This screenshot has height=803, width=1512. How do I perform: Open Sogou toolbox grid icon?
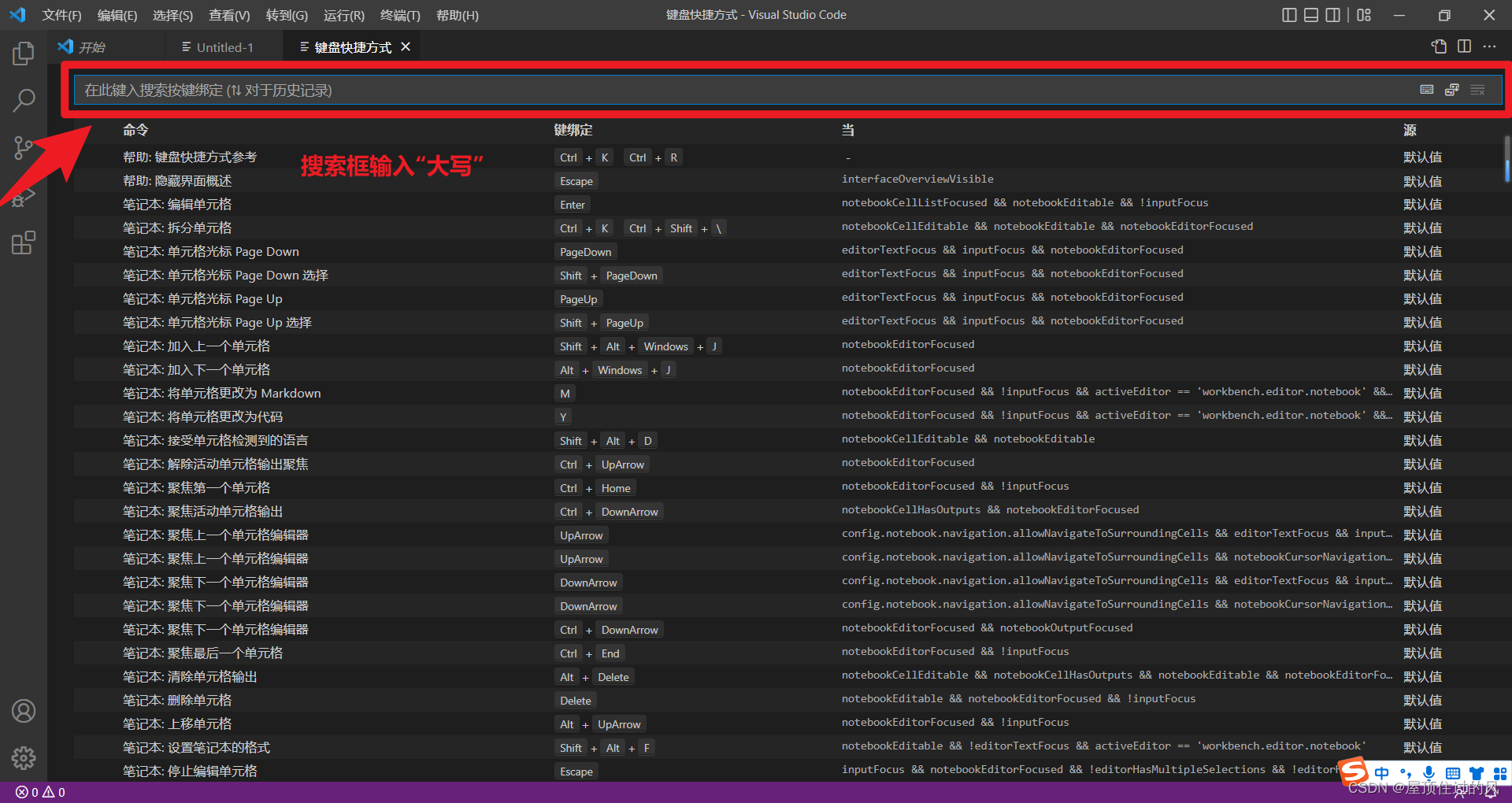(1499, 773)
